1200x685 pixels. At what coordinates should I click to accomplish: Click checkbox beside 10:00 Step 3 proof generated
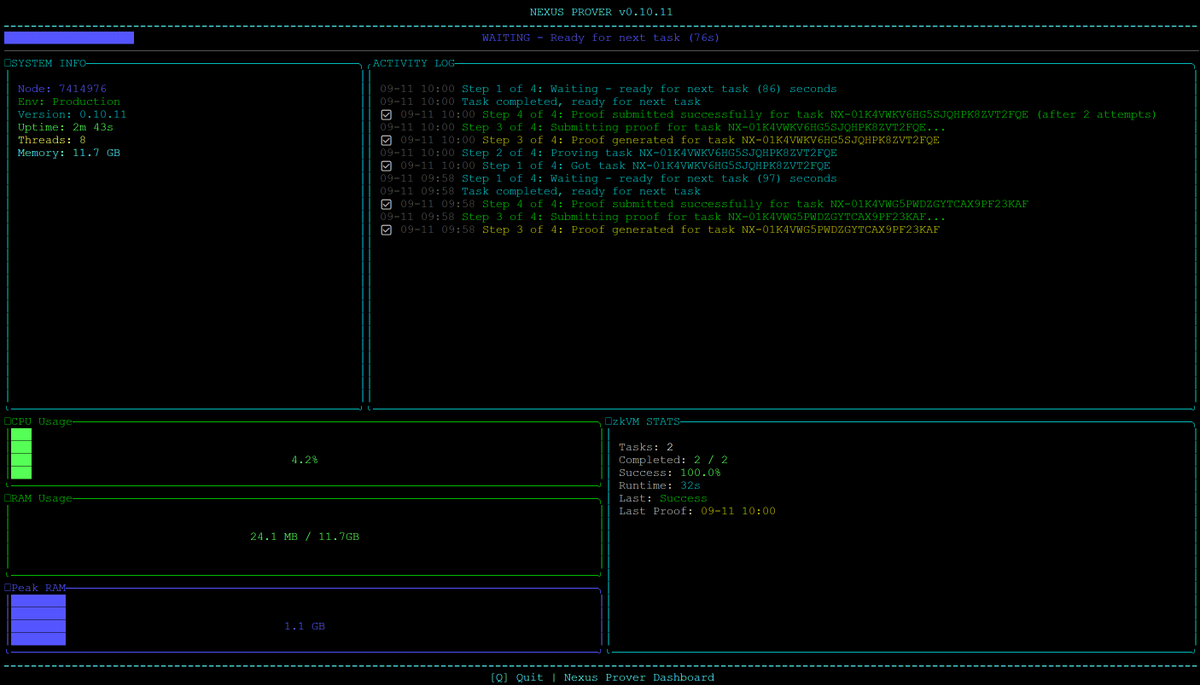click(x=386, y=141)
